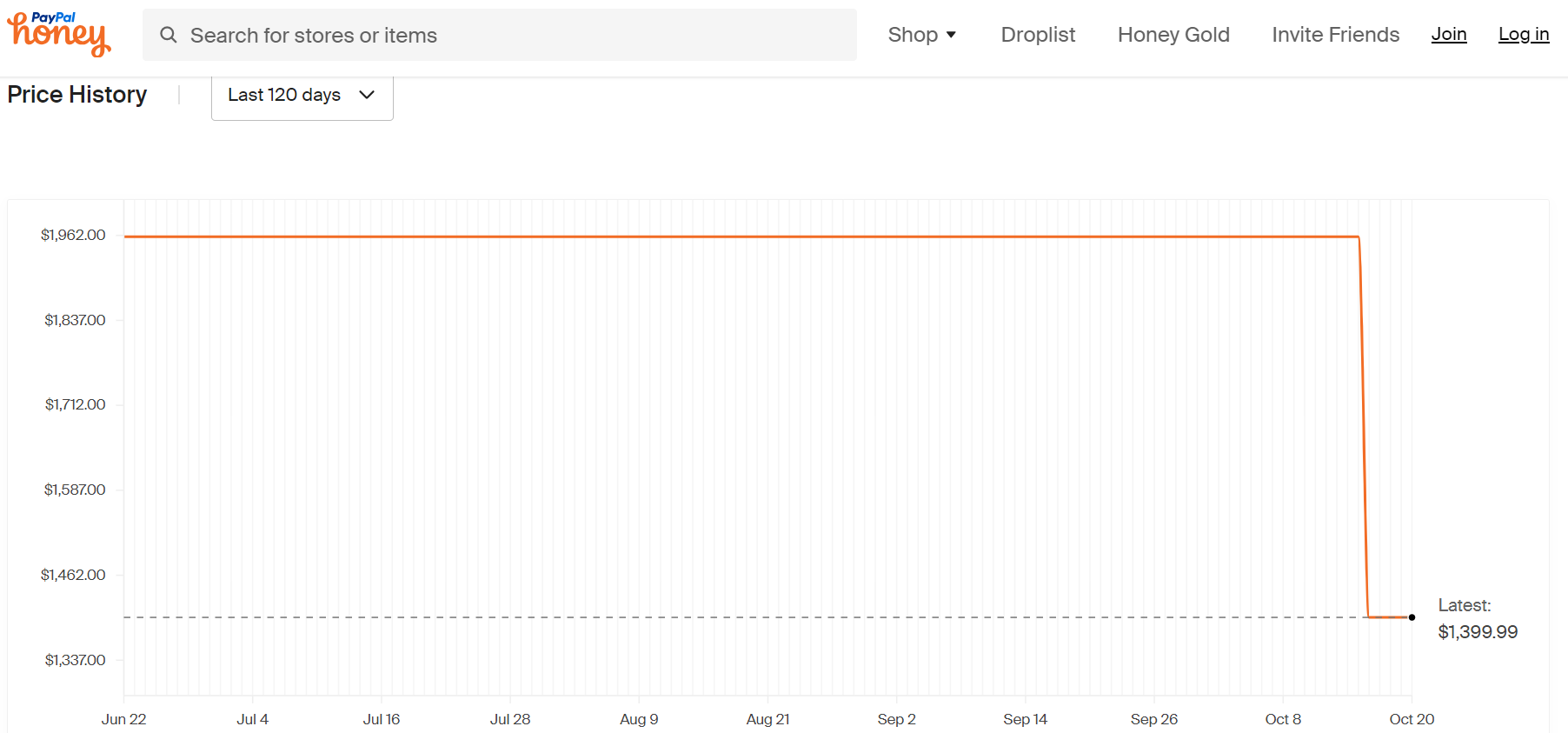This screenshot has height=733, width=1568.
Task: Open the Droplist page
Action: pos(1038,35)
